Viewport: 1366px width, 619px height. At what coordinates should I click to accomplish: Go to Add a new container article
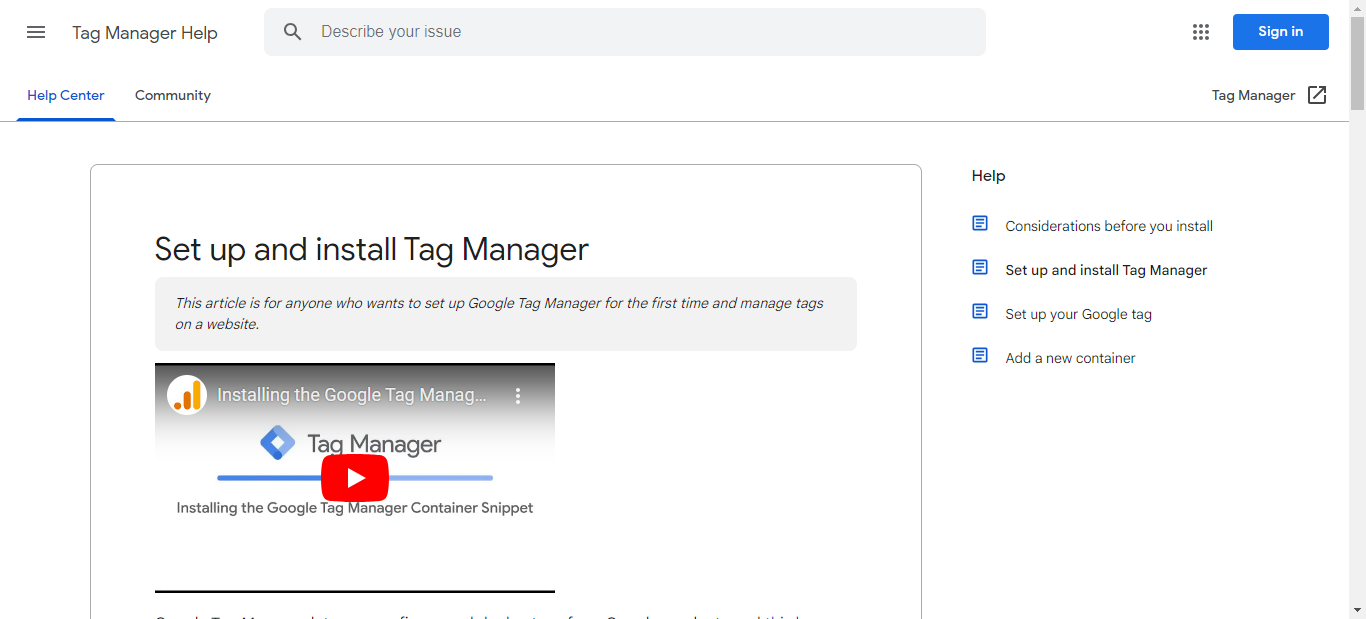pyautogui.click(x=1070, y=358)
